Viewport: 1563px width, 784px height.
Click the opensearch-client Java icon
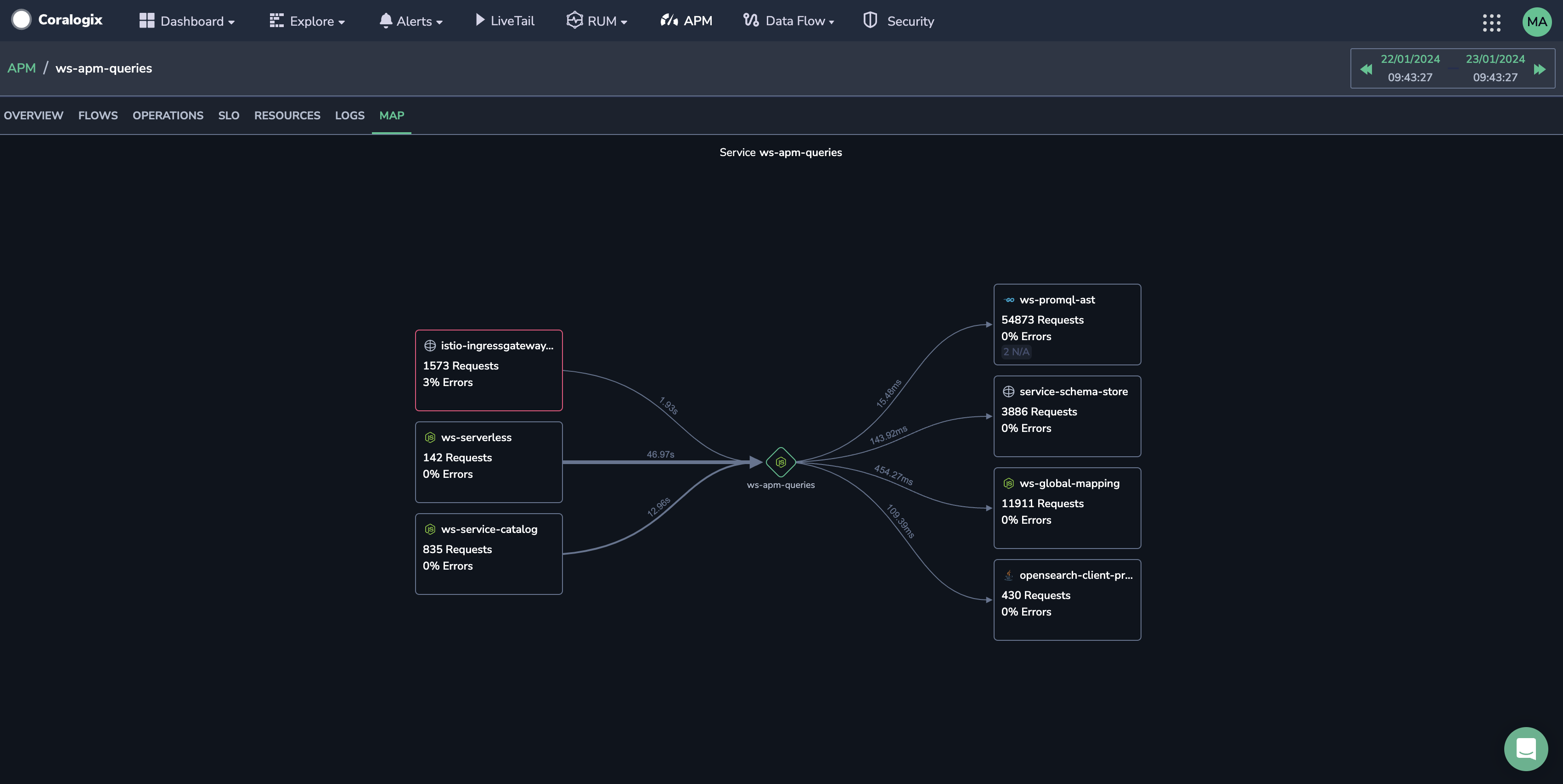click(1008, 575)
